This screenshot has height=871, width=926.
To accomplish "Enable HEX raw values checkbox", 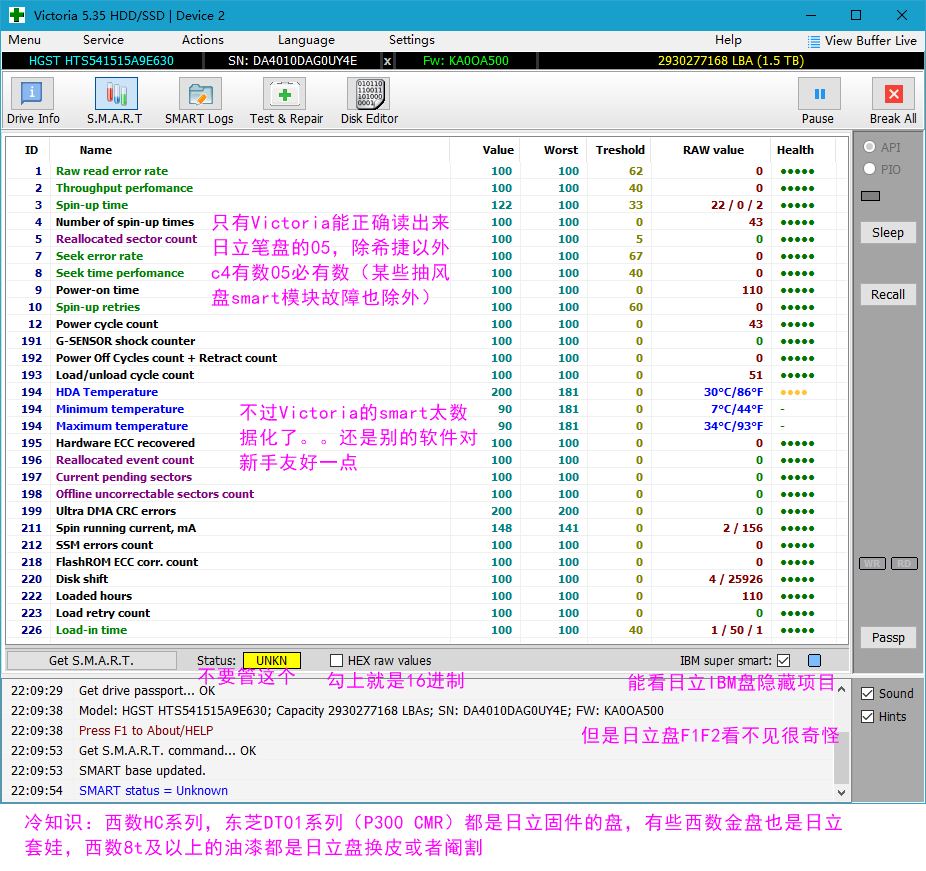I will [336, 660].
